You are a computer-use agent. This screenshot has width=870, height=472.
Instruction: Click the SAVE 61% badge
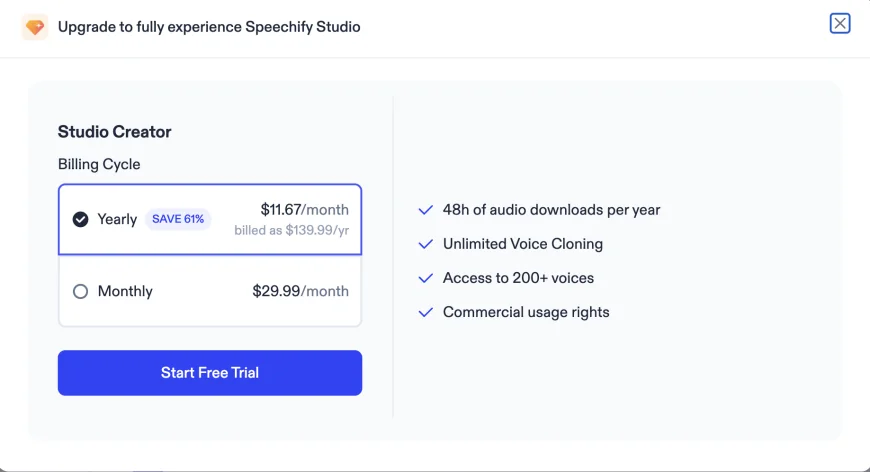point(178,219)
